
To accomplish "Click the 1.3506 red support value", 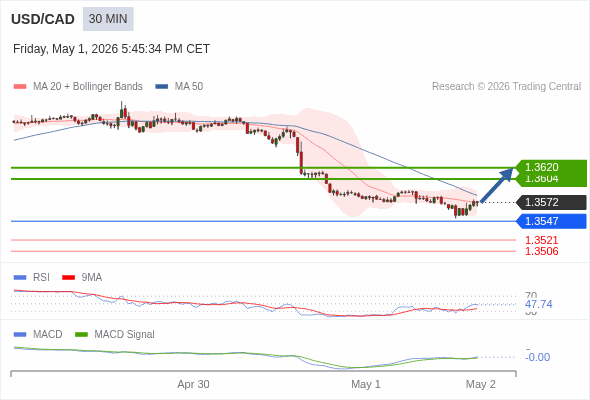I will click(x=541, y=251).
